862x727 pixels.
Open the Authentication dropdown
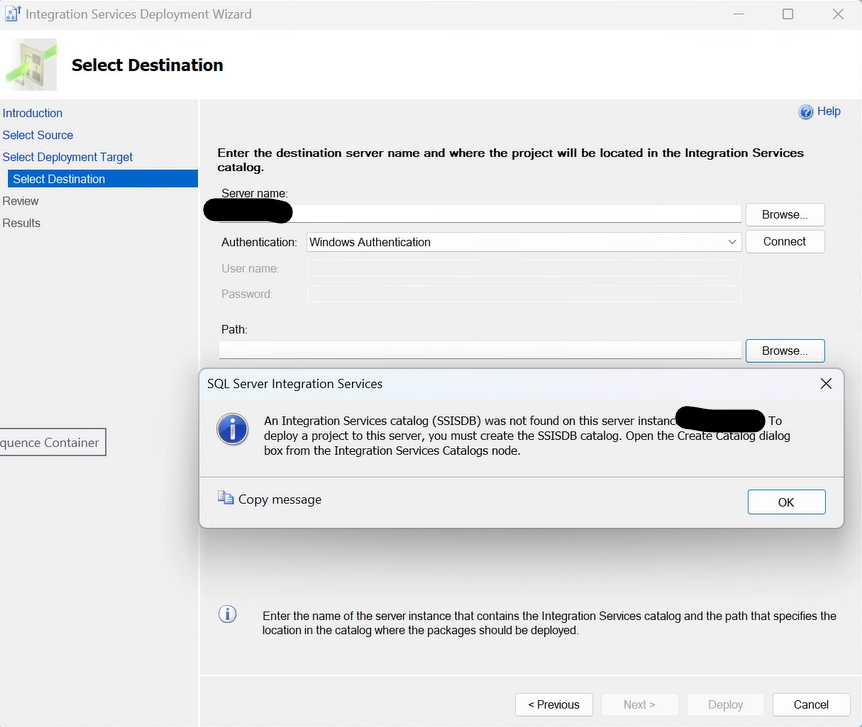523,242
